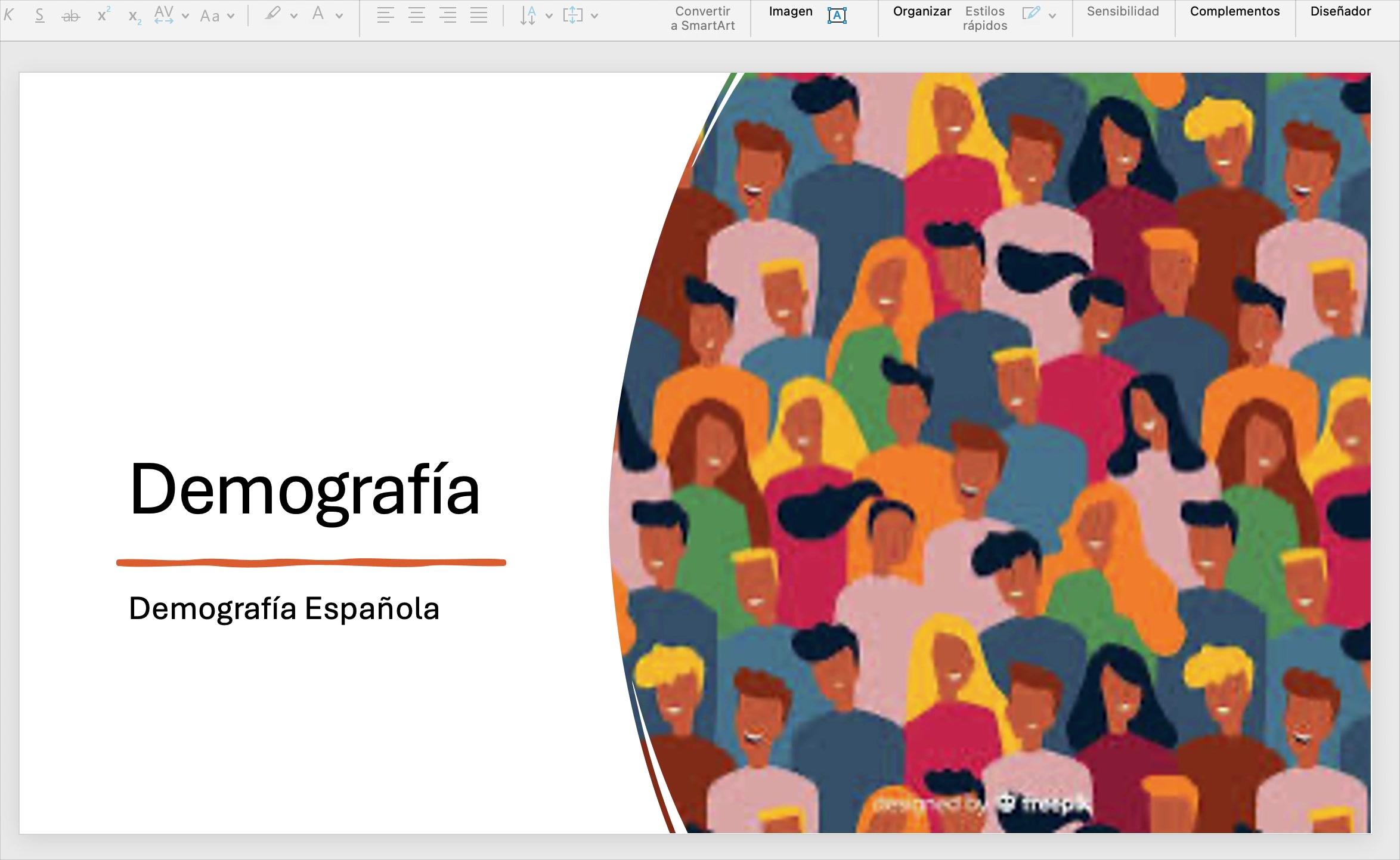Screen dimensions: 1400x860
Task: Expand the text highlight color dropdown arrow
Action: pos(294,16)
